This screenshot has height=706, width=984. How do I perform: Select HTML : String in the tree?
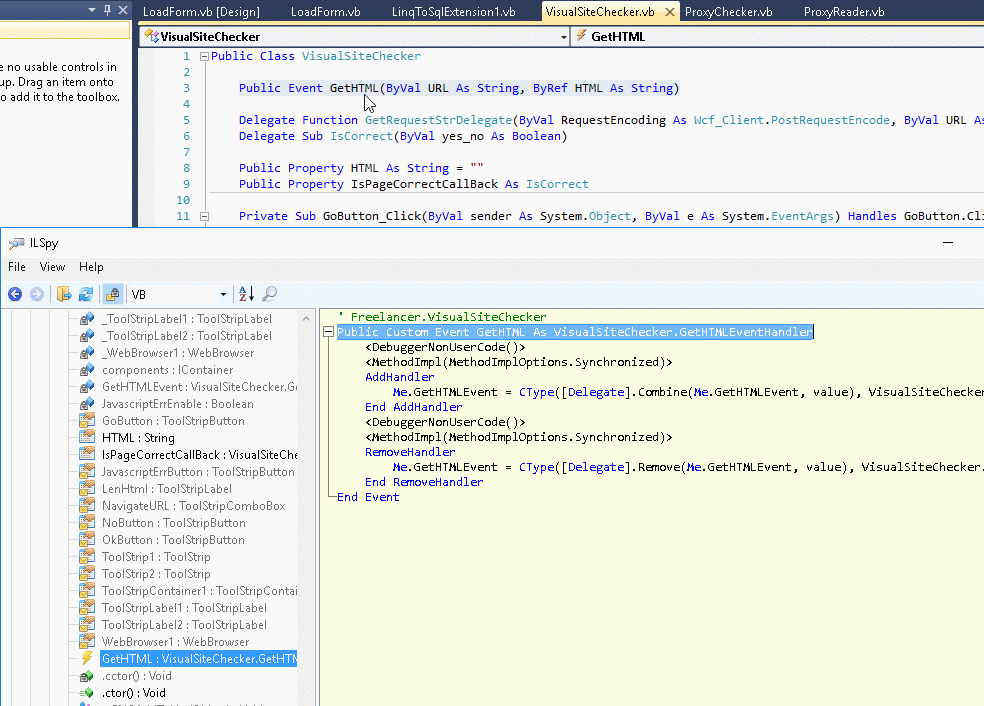click(x=138, y=438)
